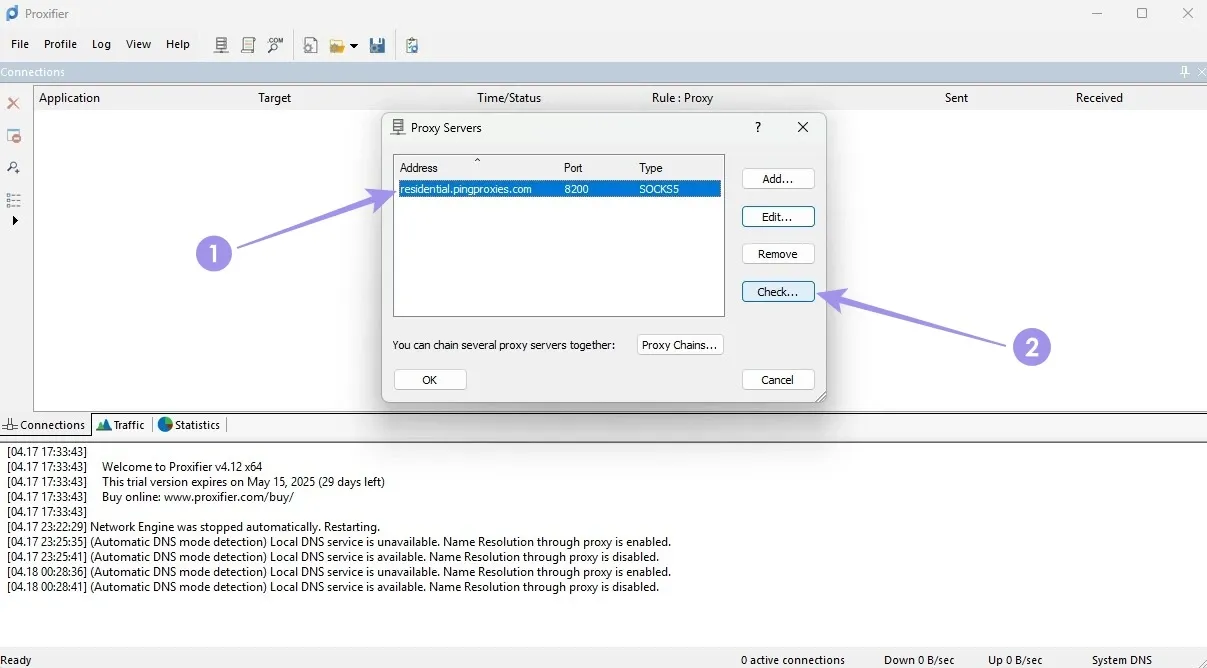Open the Log menu

tap(101, 44)
